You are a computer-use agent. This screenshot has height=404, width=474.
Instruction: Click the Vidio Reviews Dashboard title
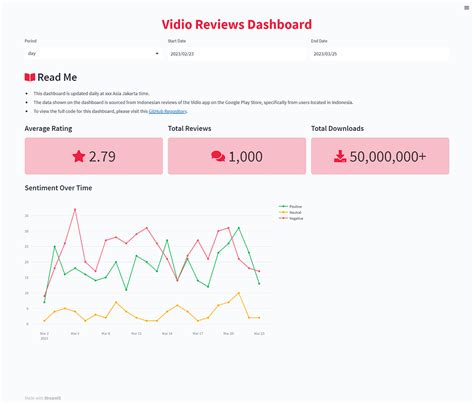(237, 24)
